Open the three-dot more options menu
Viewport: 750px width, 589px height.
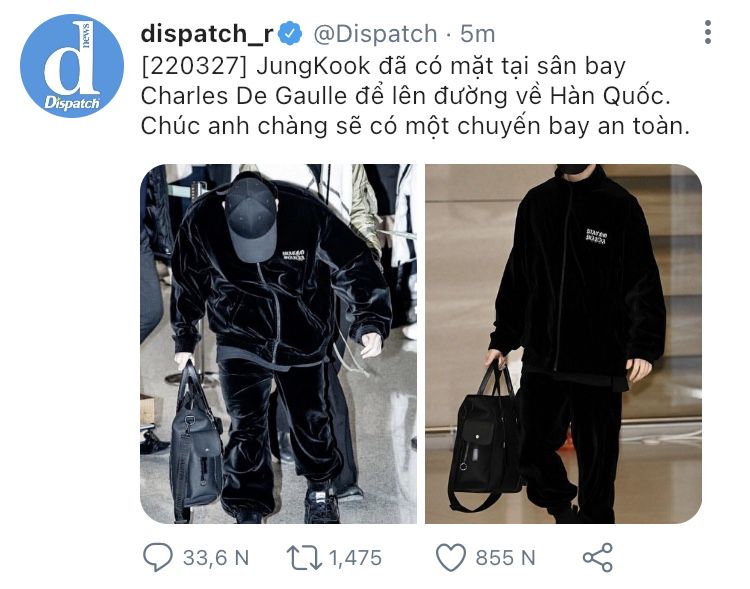(708, 32)
